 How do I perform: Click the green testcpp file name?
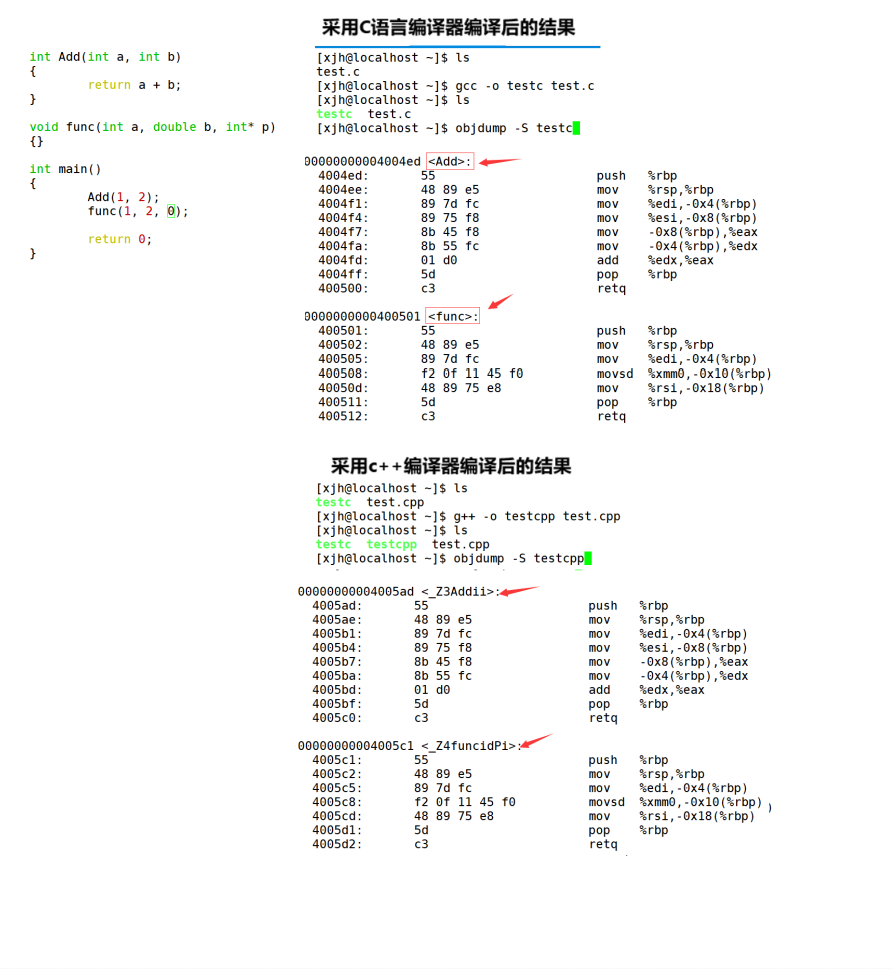coord(391,544)
